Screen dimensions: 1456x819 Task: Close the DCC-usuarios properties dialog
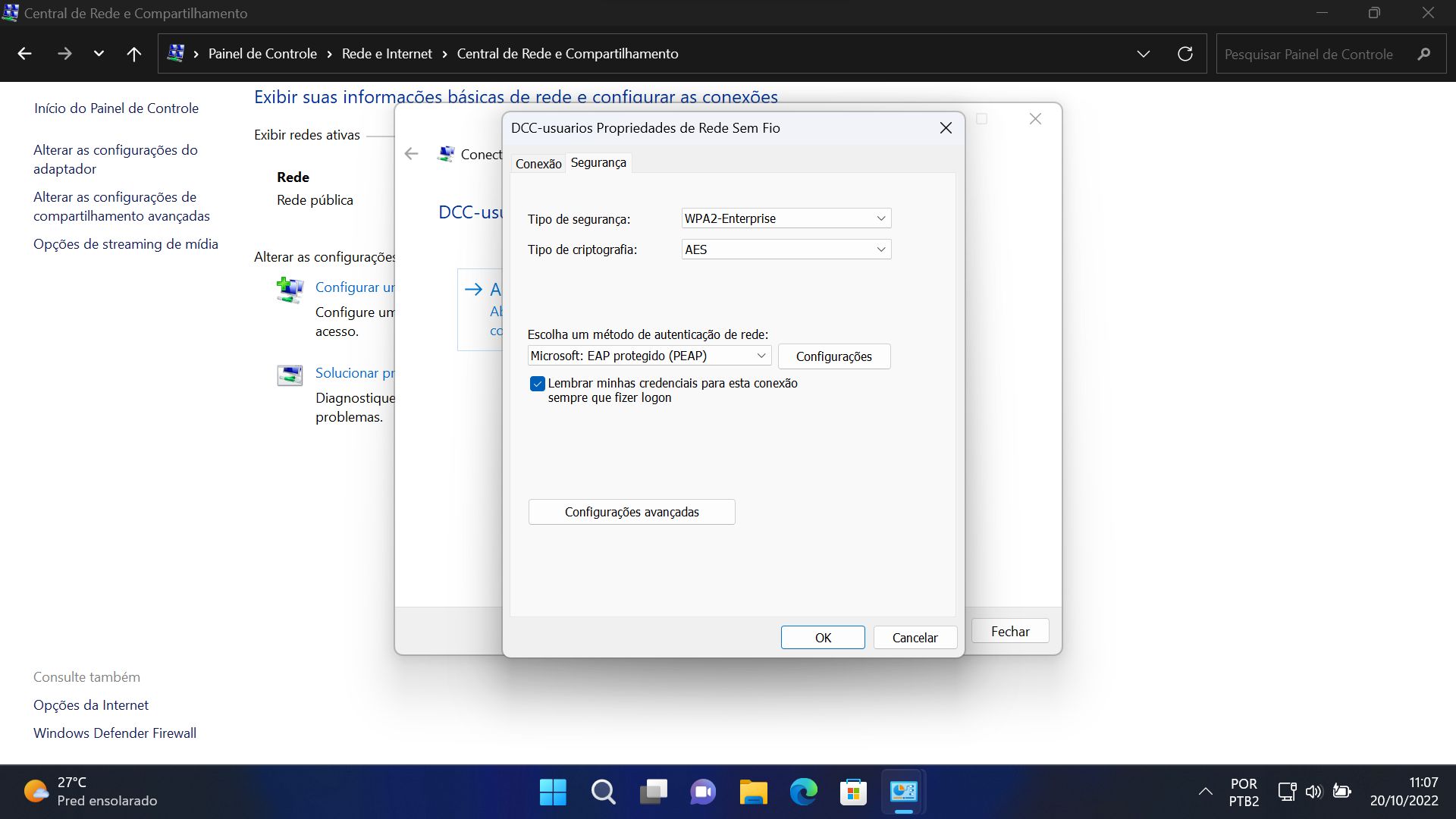(x=946, y=128)
